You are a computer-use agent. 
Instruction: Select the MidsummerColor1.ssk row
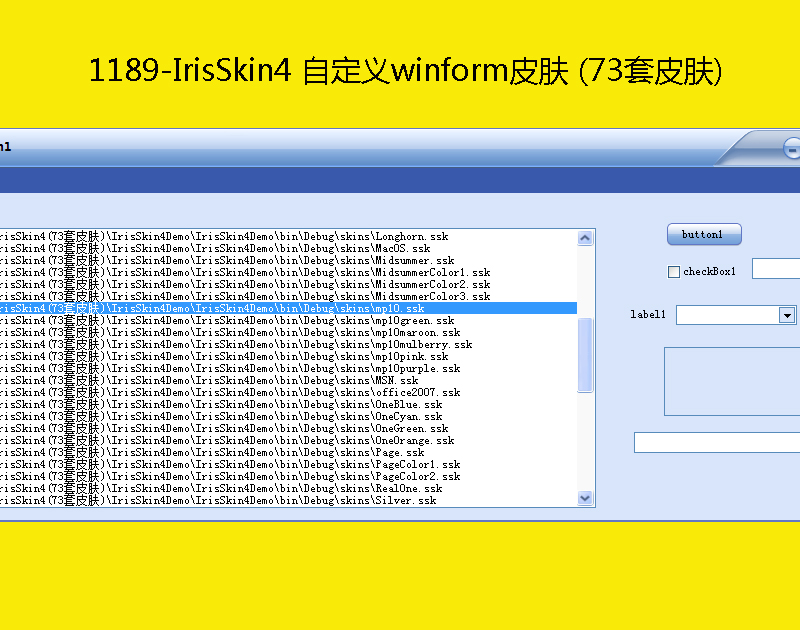click(x=288, y=272)
